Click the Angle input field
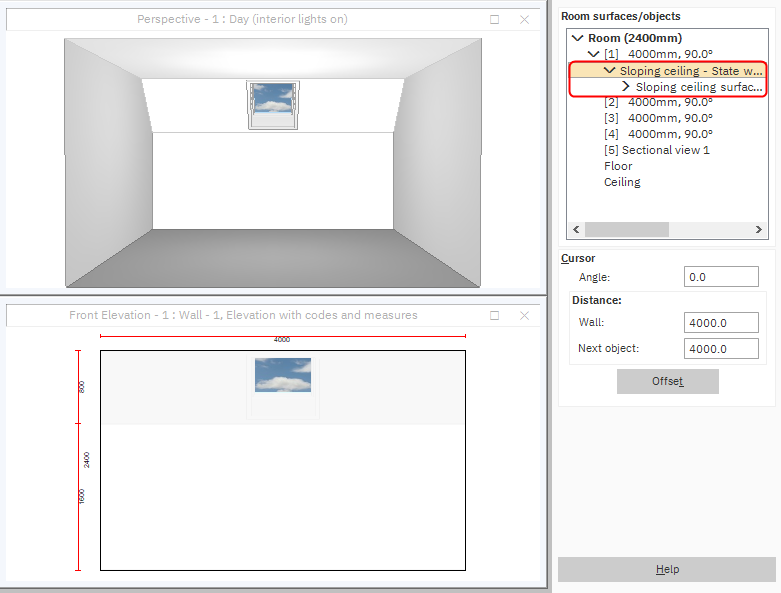 click(x=720, y=277)
